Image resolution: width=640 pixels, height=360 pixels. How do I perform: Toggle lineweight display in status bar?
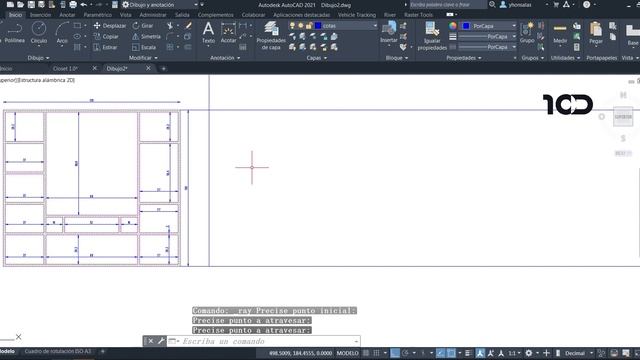click(468, 353)
